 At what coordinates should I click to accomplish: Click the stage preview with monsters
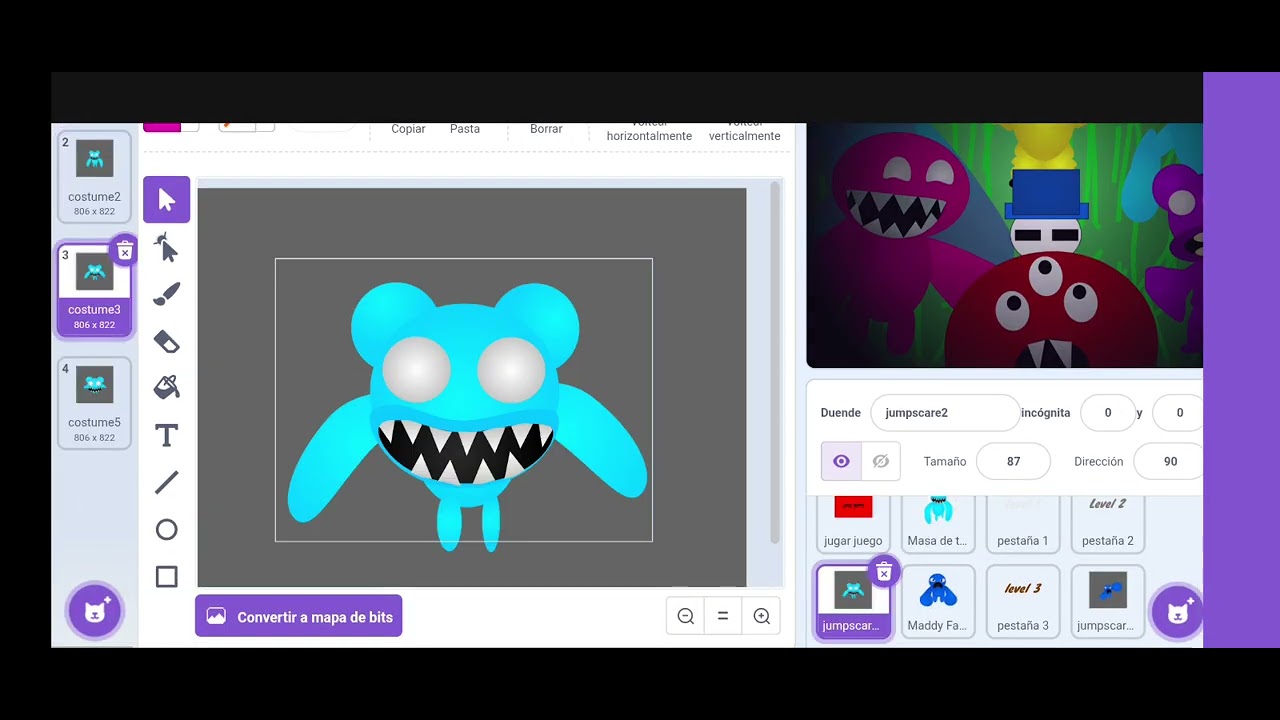coord(1004,246)
